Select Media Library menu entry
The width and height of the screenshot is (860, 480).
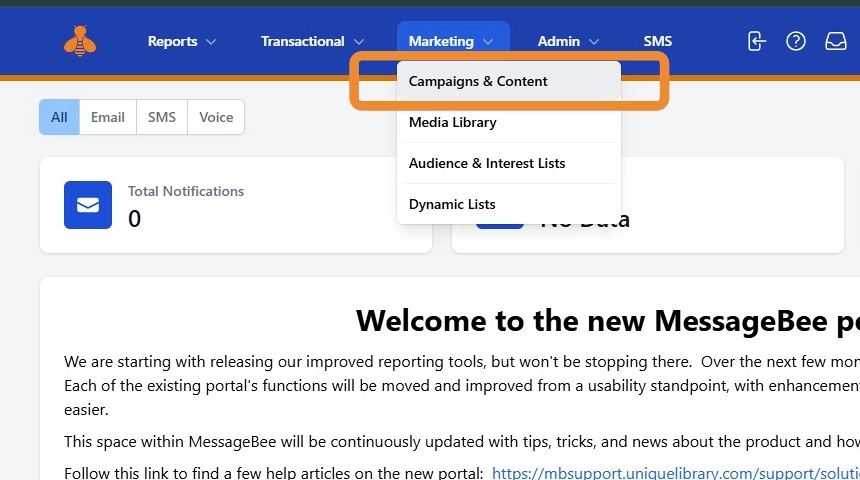point(509,122)
